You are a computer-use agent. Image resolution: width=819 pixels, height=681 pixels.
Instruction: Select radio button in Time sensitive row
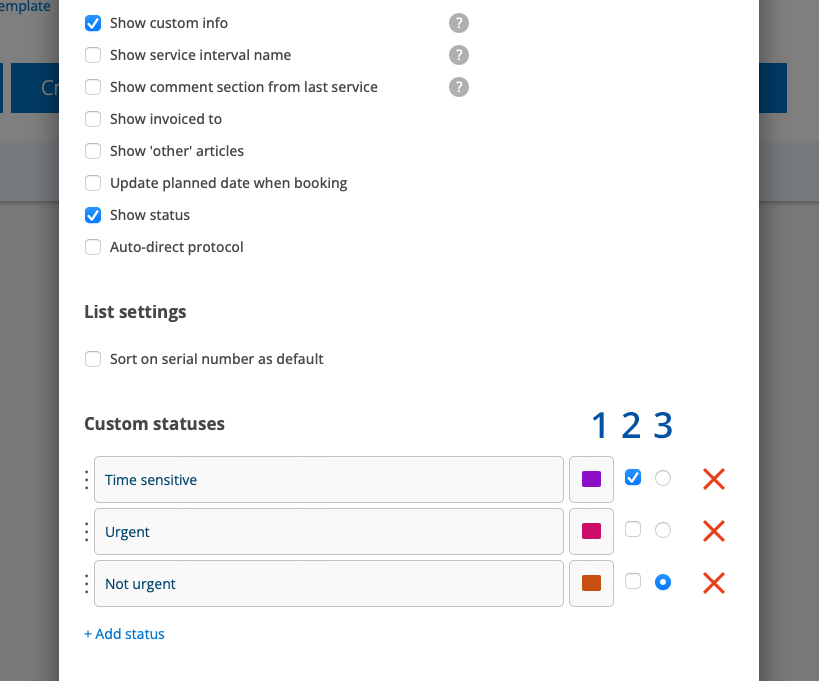tap(662, 478)
